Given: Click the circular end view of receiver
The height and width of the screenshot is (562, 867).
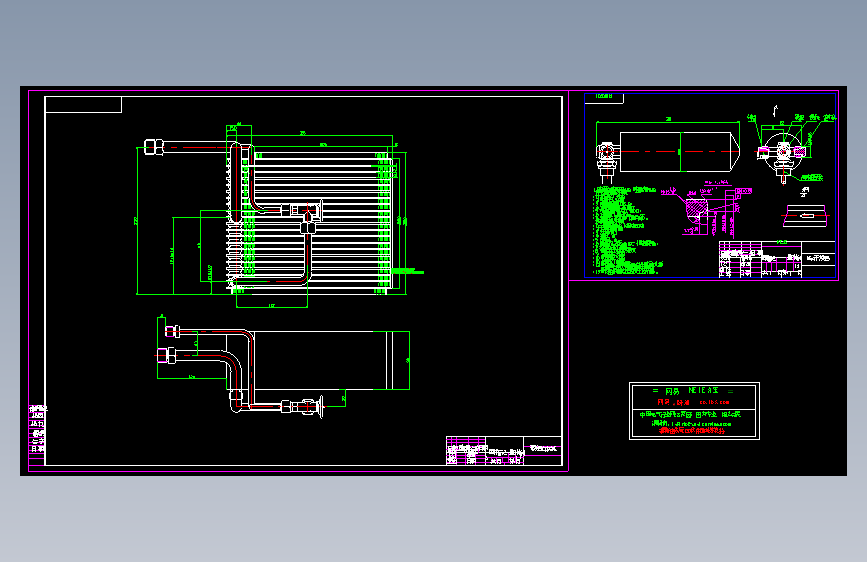Looking at the screenshot, I should (x=782, y=151).
